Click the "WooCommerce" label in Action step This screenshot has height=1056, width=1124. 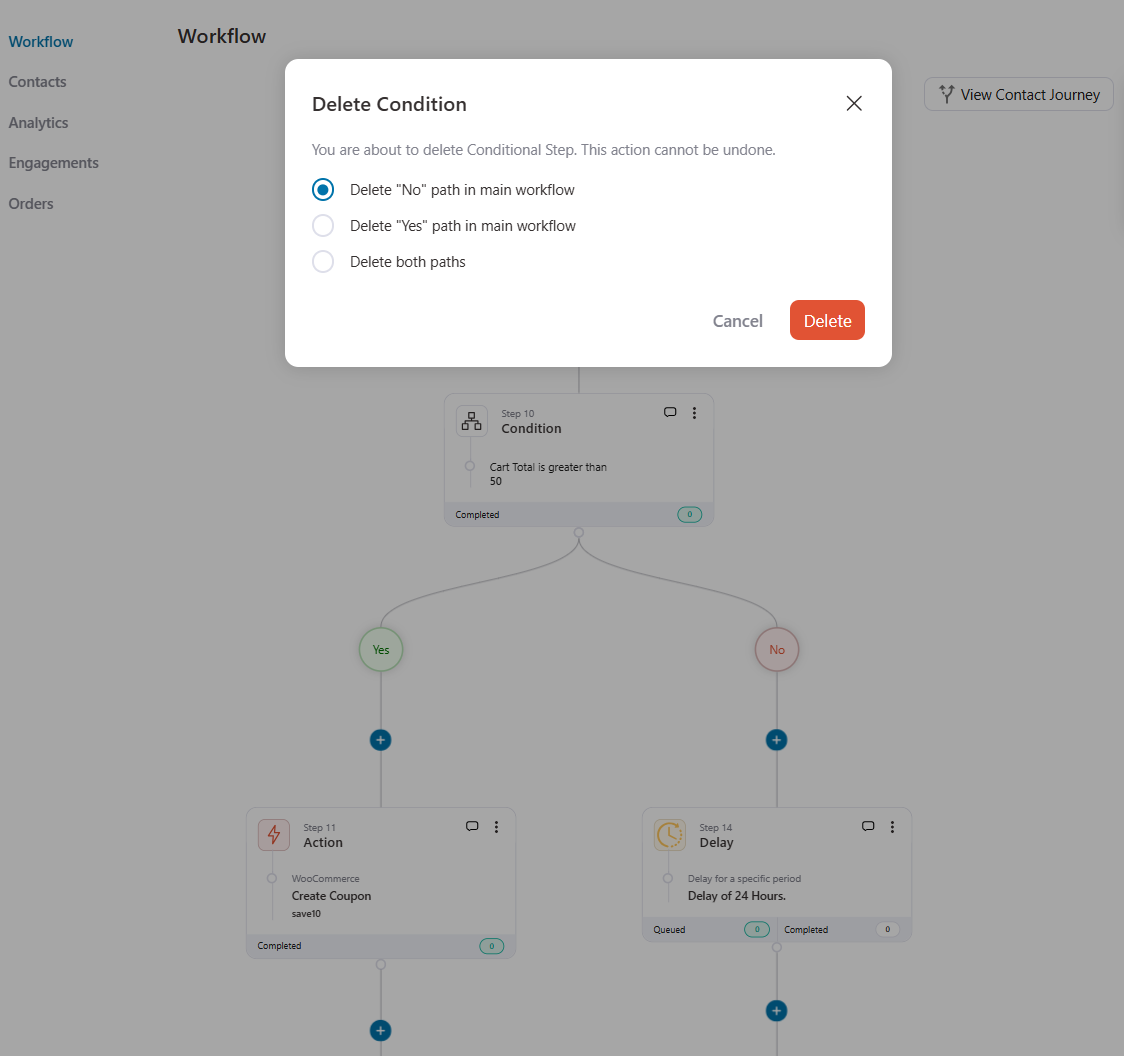[x=325, y=879]
